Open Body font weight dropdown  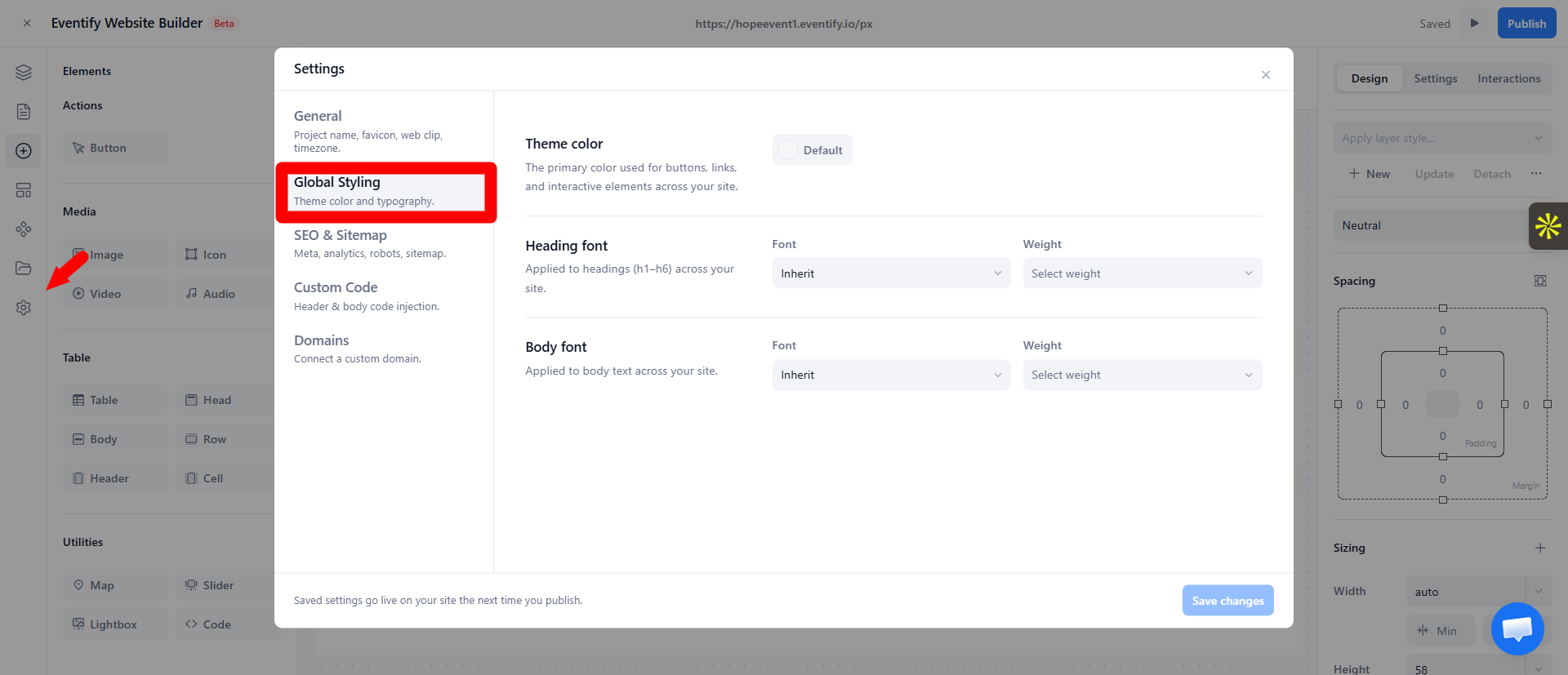coord(1143,375)
